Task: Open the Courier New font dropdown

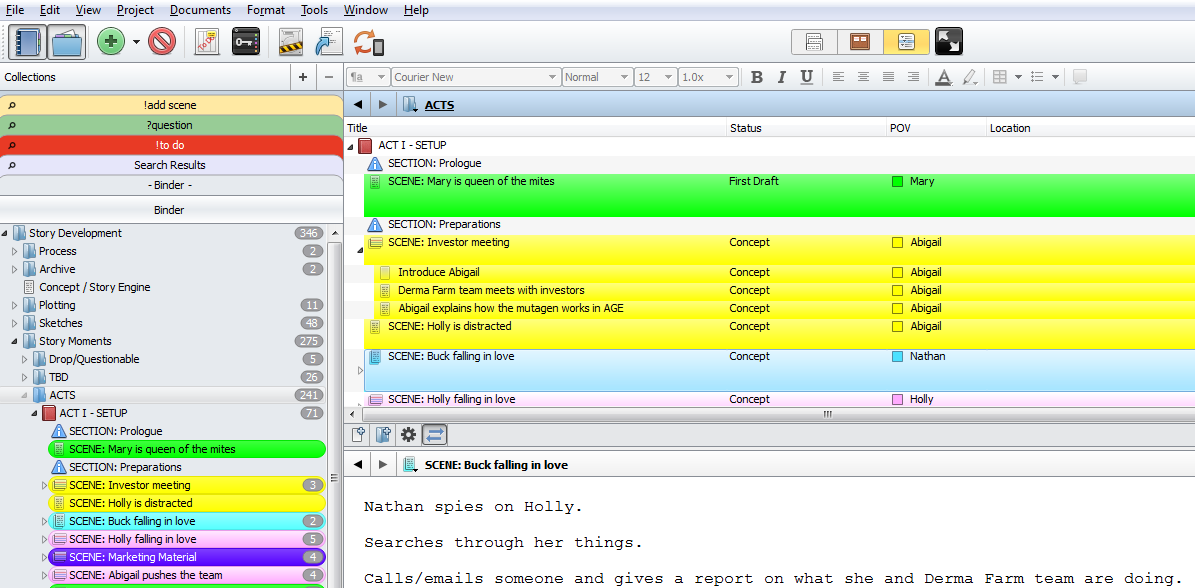Action: pos(476,77)
